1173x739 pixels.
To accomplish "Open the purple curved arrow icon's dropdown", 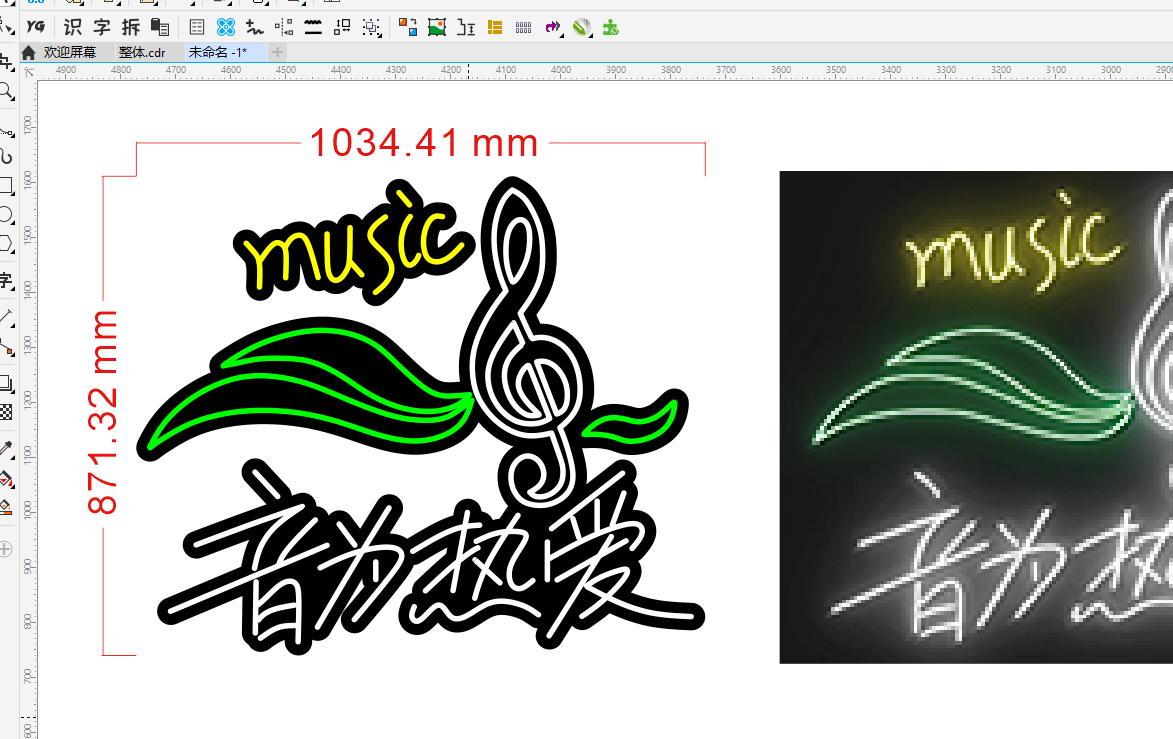I will [560, 34].
